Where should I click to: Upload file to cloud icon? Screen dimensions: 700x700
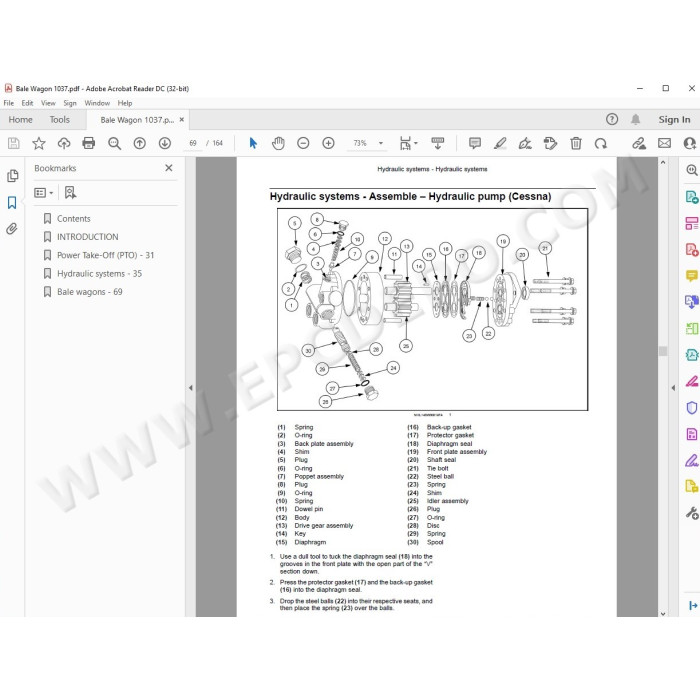tap(64, 143)
